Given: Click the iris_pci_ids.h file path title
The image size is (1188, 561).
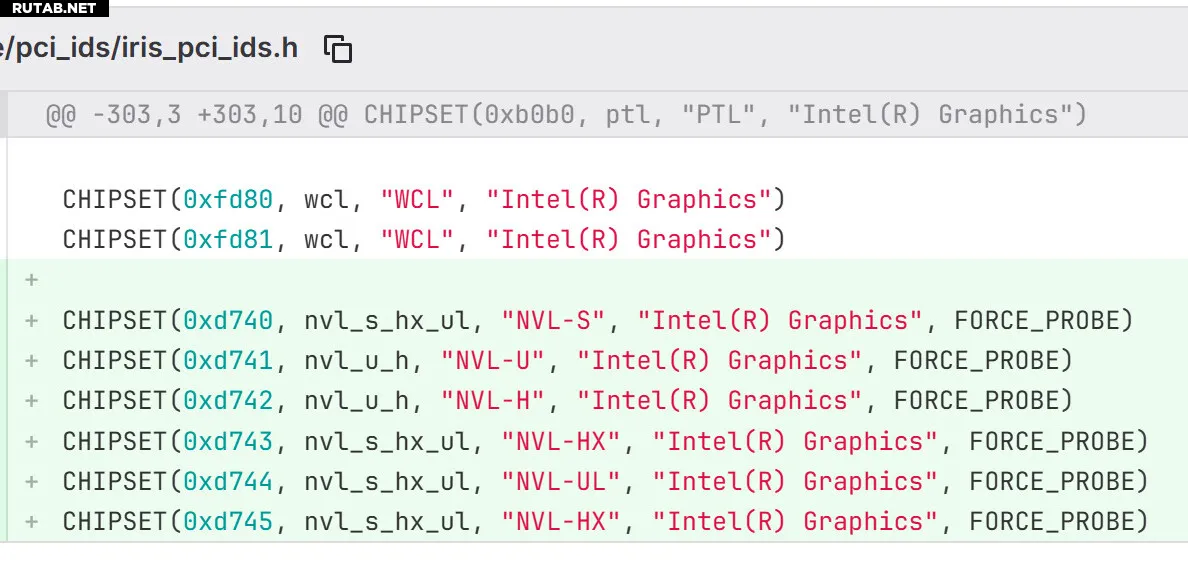Looking at the screenshot, I should [x=150, y=48].
